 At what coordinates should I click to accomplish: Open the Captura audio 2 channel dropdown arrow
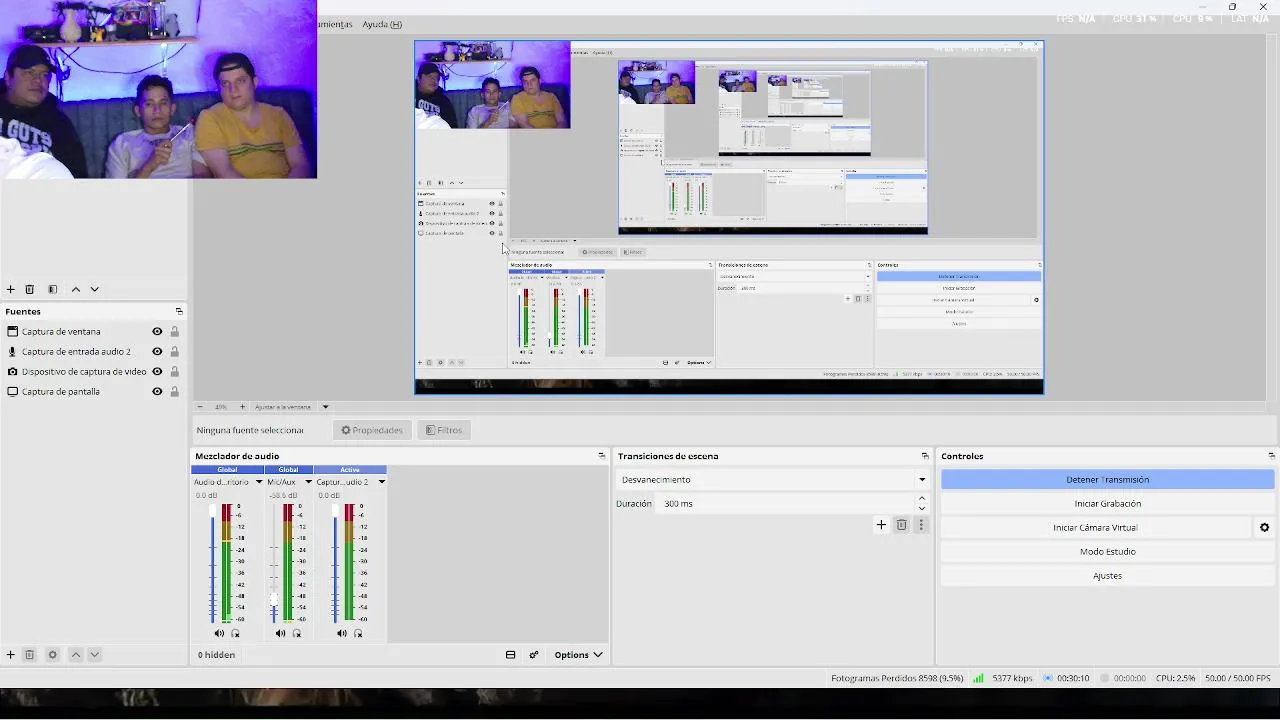click(381, 482)
